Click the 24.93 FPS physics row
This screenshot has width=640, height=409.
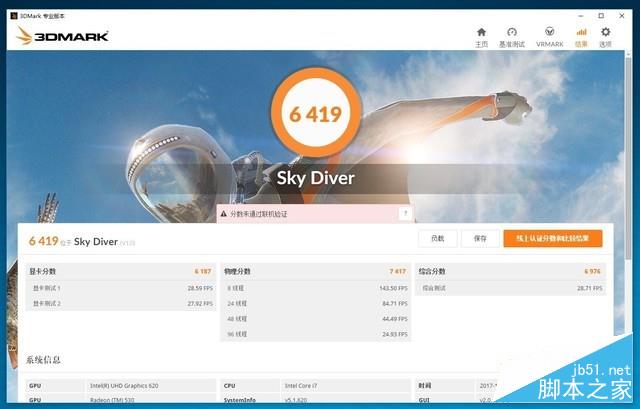click(x=316, y=334)
